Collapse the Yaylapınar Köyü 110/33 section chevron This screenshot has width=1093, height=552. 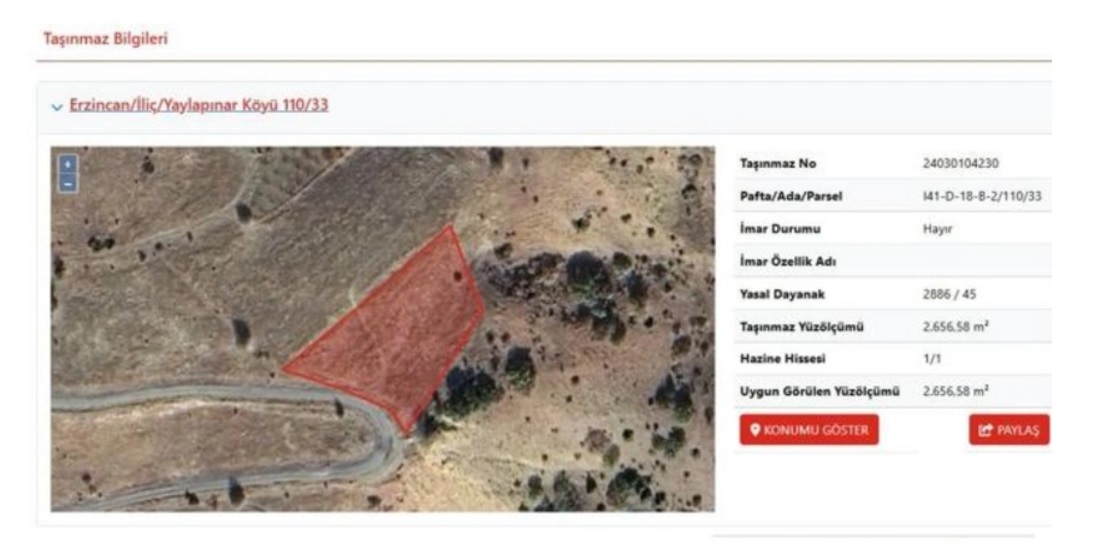pyautogui.click(x=56, y=107)
